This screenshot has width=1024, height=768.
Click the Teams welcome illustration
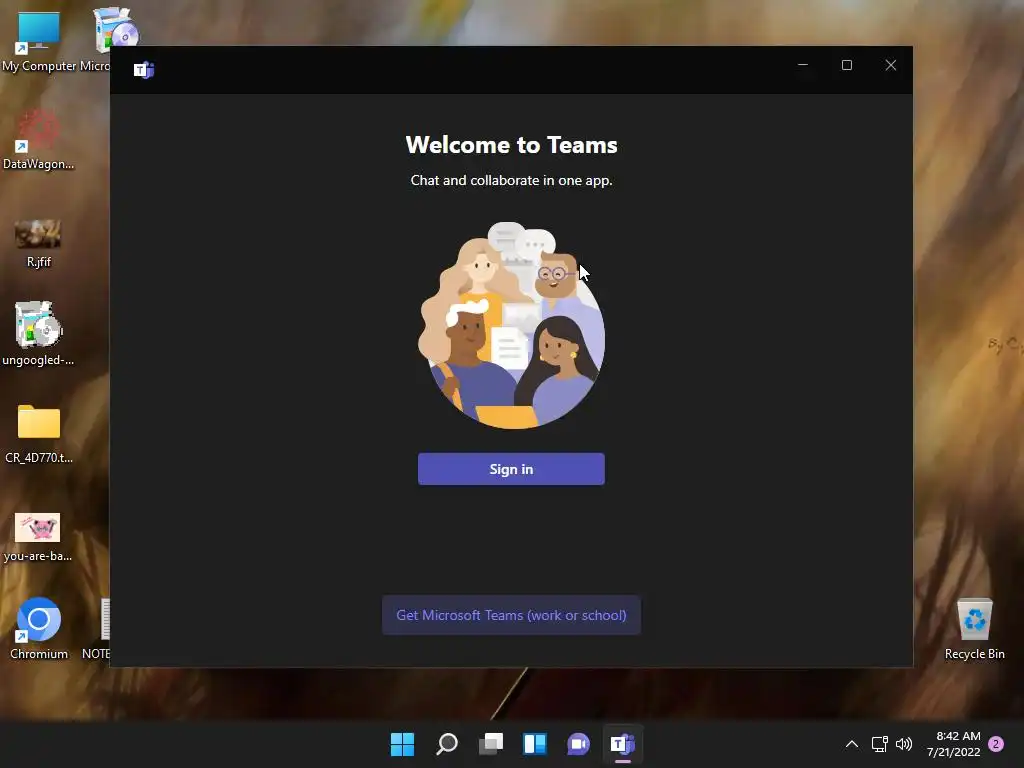pyautogui.click(x=511, y=325)
